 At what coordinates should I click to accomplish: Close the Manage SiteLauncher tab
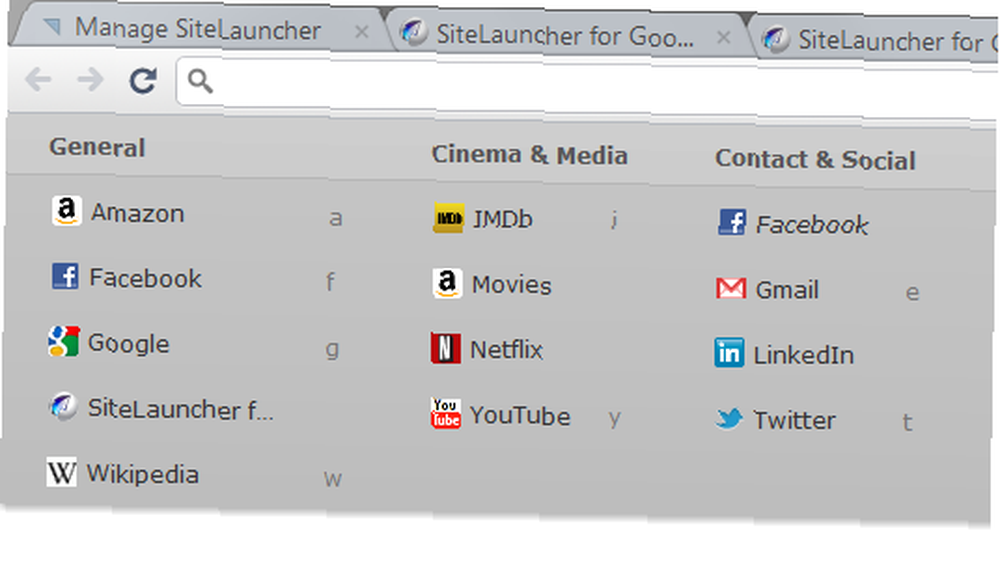tap(362, 32)
